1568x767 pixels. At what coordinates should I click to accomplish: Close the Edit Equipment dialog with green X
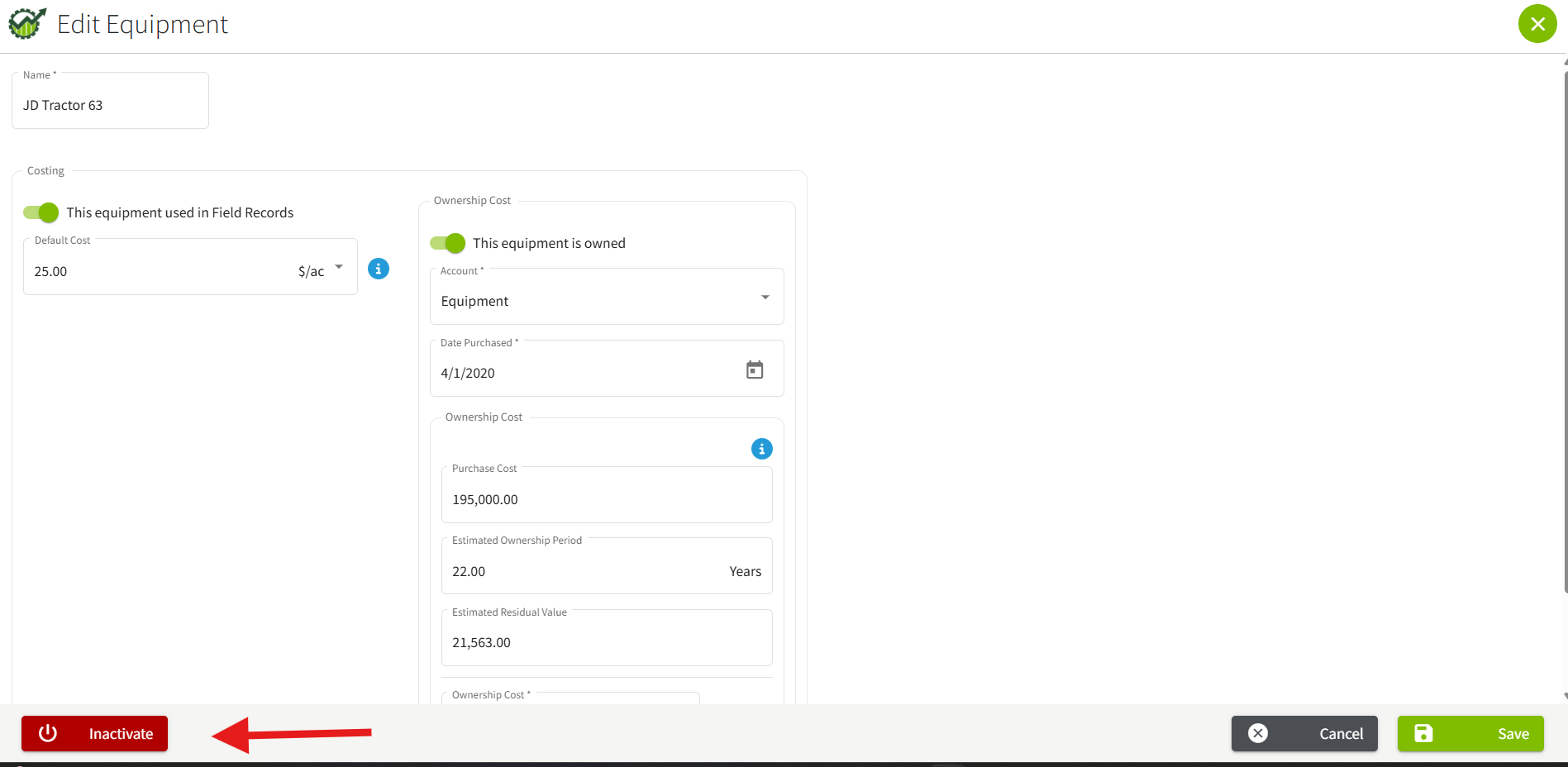coord(1537,24)
